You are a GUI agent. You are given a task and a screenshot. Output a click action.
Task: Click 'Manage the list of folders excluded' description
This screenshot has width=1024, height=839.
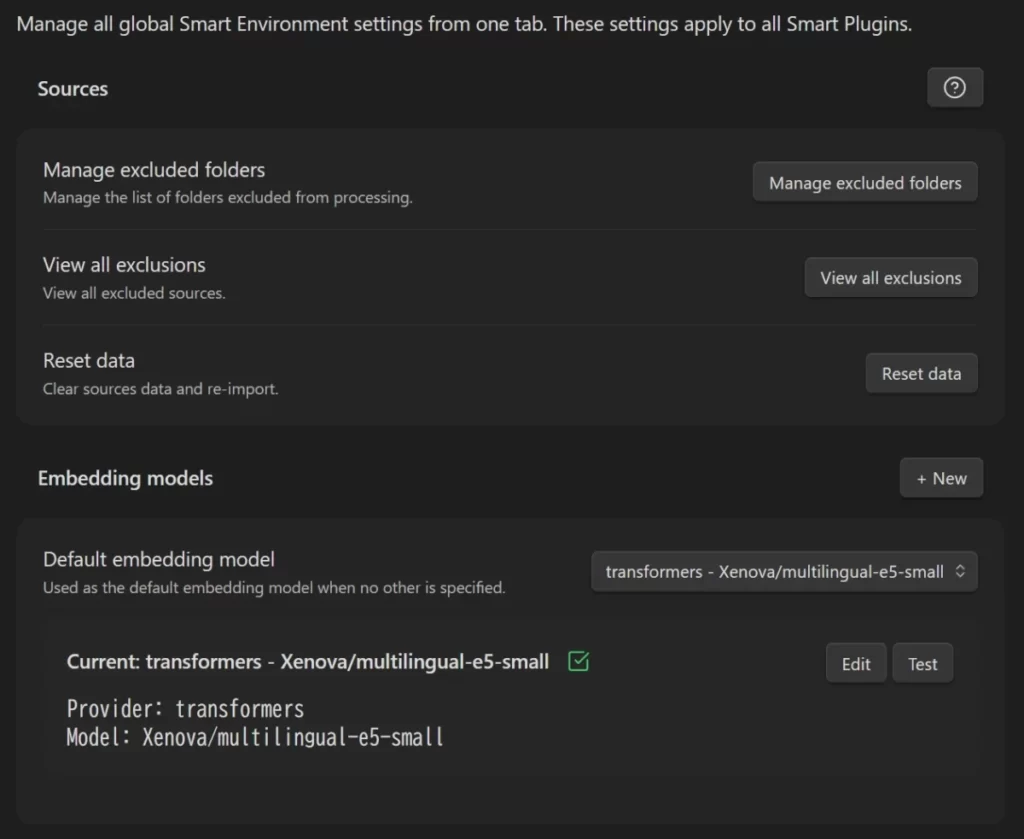[228, 197]
